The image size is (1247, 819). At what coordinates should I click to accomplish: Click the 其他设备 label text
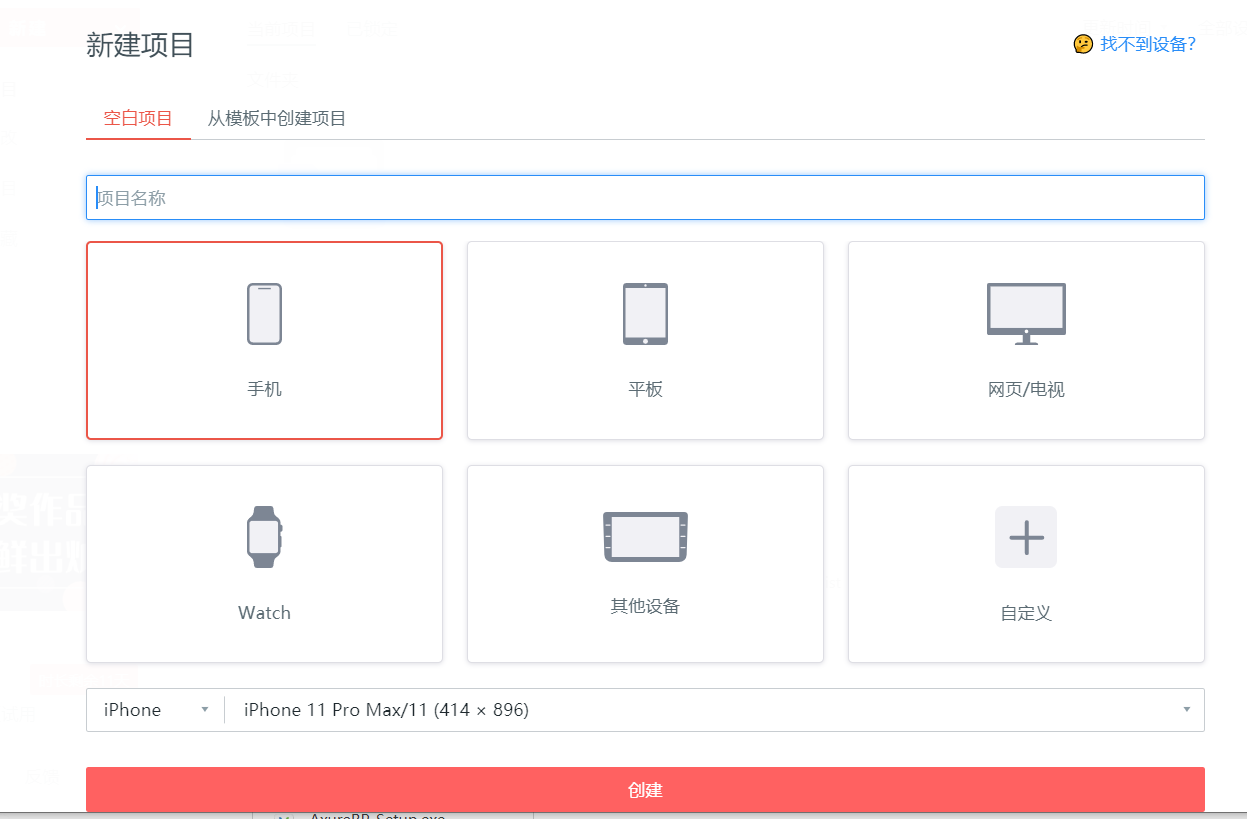tap(645, 606)
